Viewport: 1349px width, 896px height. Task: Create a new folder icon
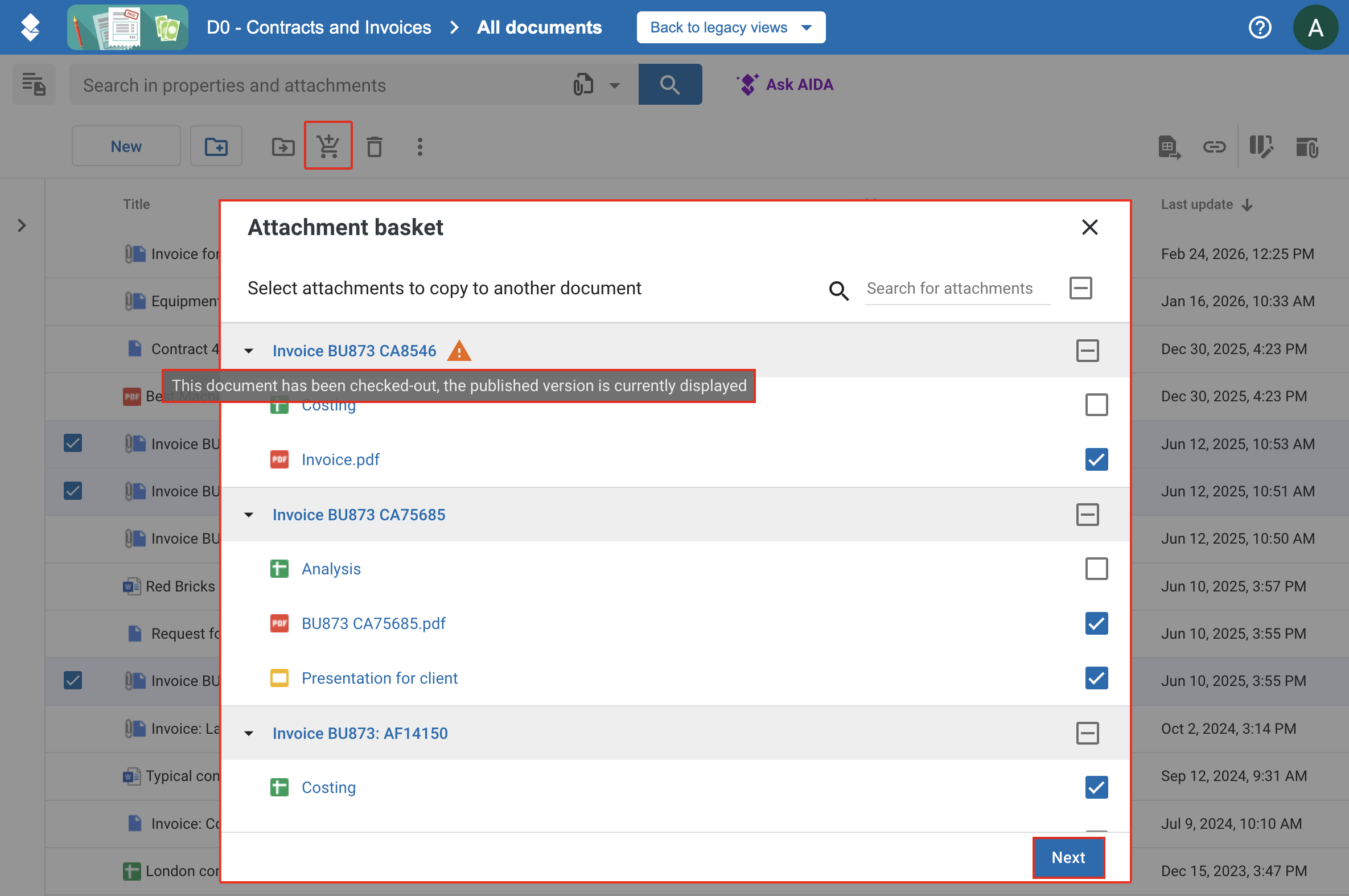[216, 147]
